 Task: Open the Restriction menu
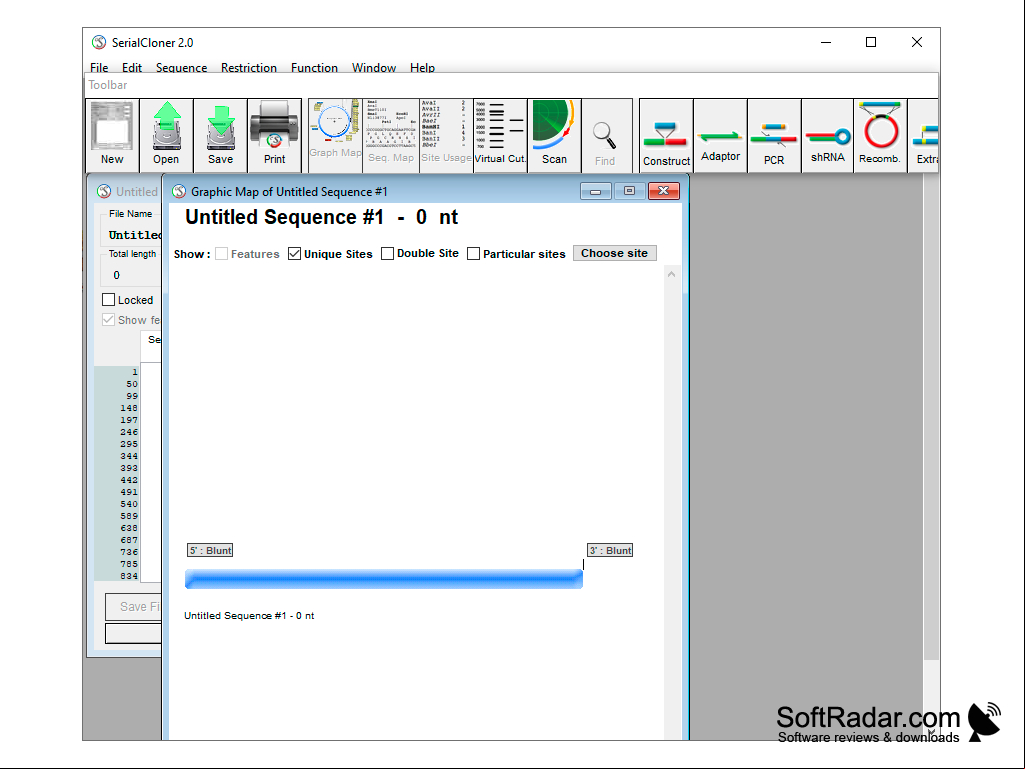tap(248, 67)
